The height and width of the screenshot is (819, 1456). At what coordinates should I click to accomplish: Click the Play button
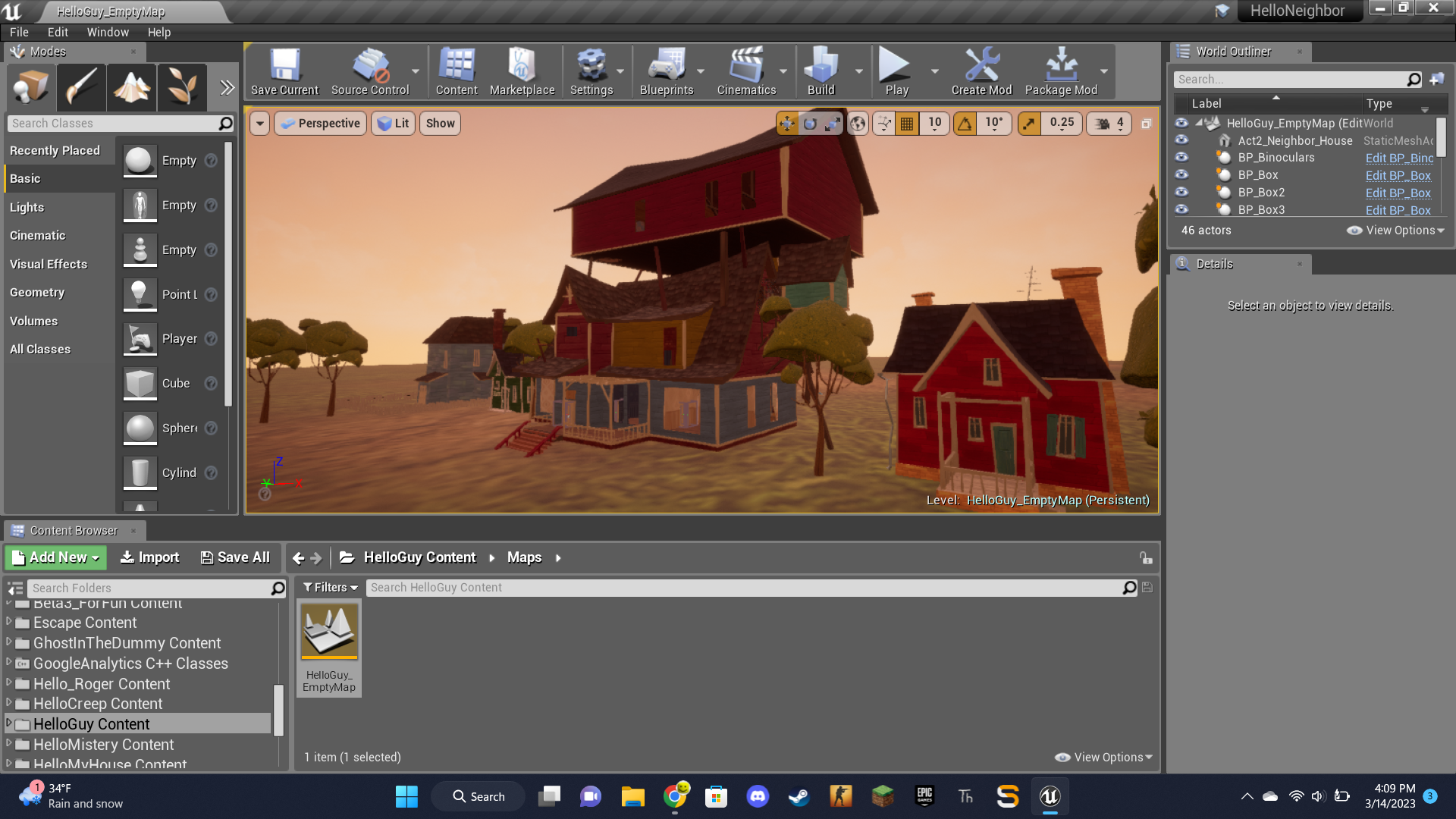point(896,72)
